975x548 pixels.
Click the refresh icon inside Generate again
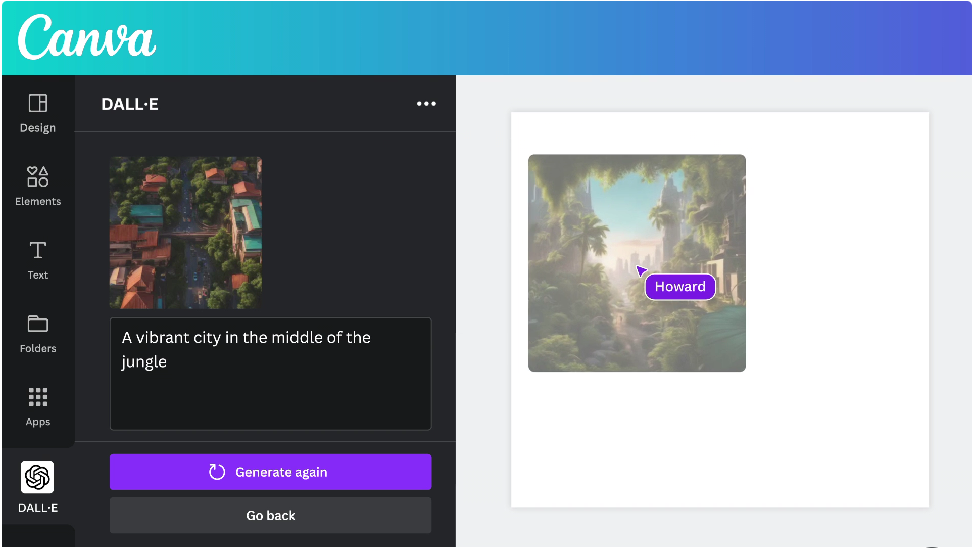[x=217, y=472]
